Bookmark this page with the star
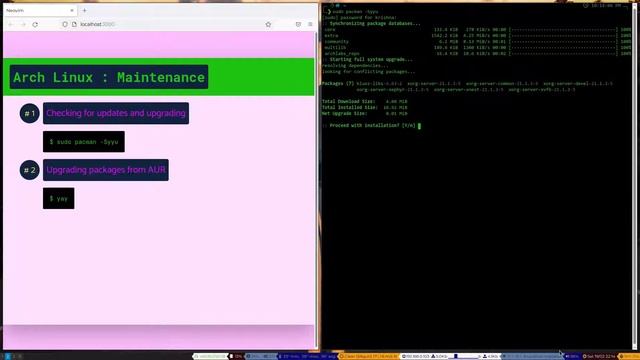 click(x=268, y=24)
